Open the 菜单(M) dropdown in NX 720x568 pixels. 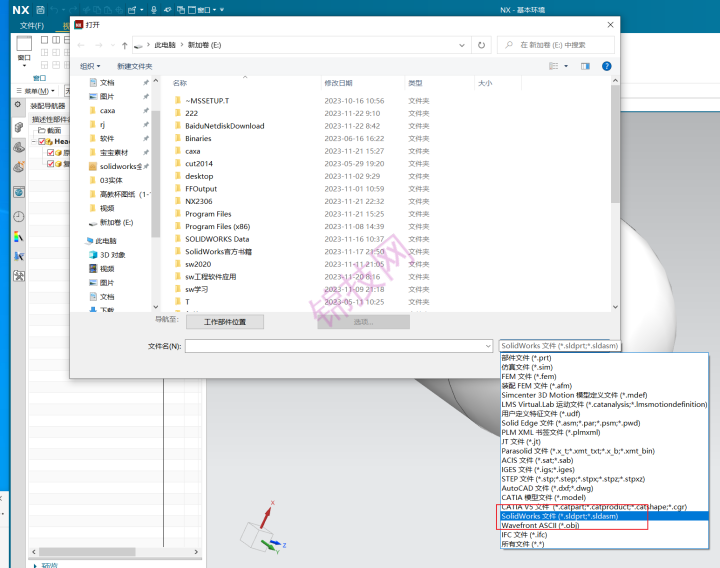(x=36, y=91)
